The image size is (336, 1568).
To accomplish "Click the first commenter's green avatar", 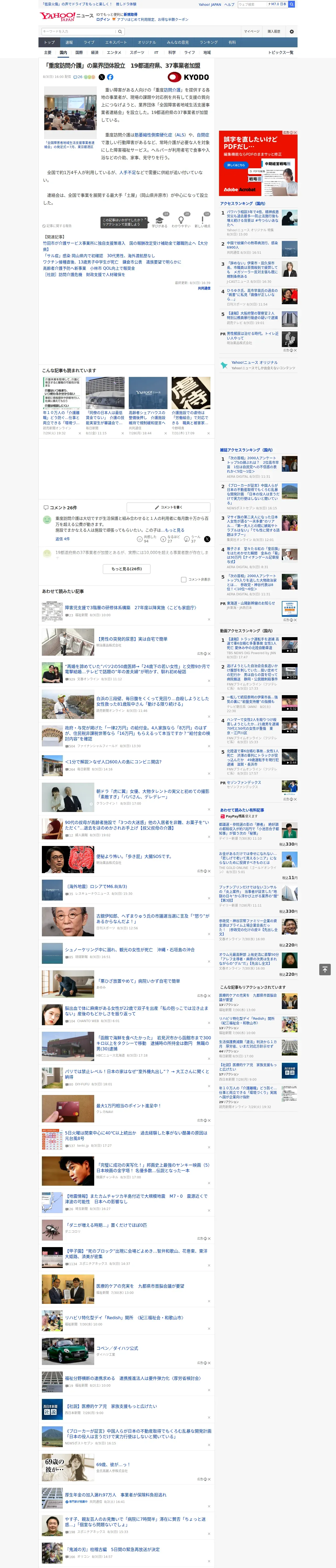I will click(x=47, y=520).
